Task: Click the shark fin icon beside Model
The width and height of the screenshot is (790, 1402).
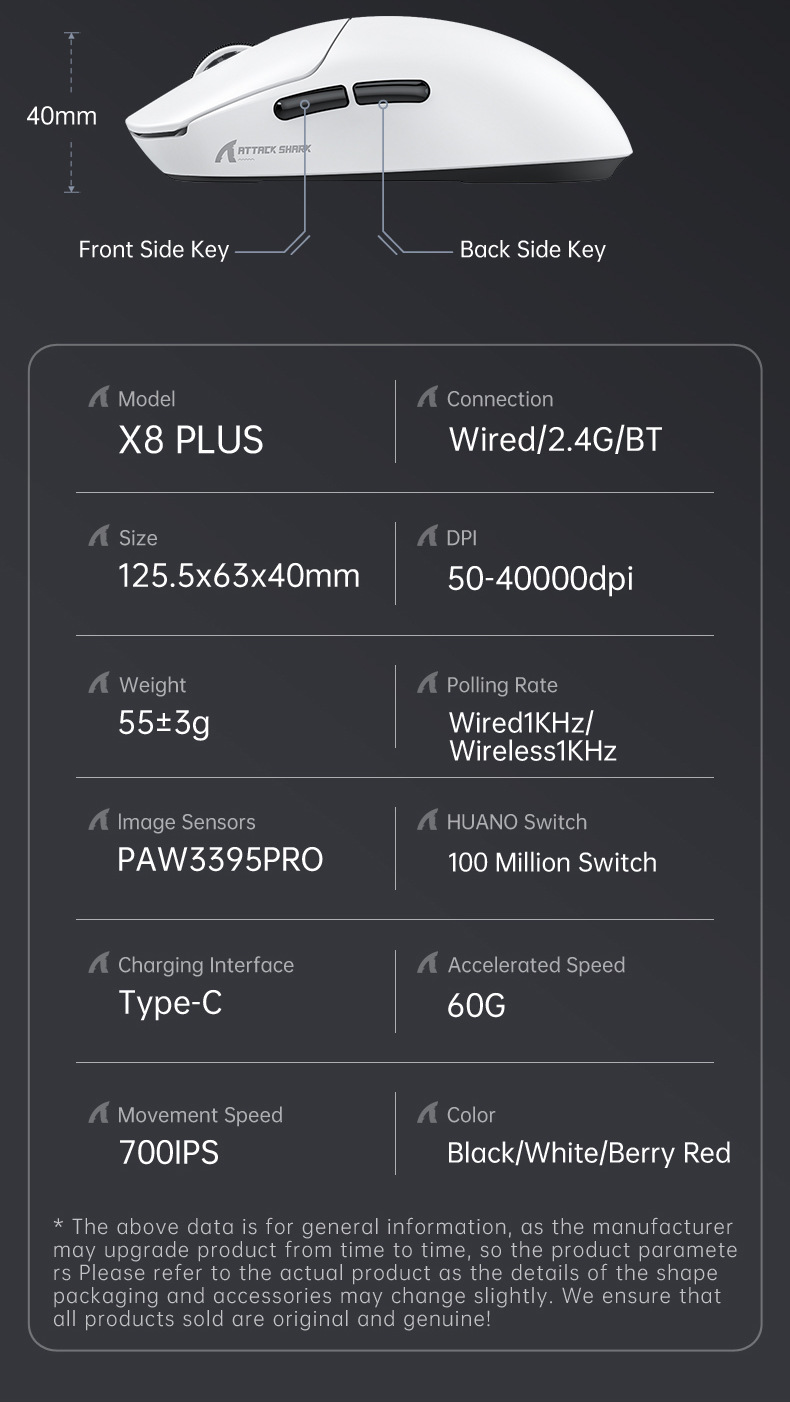Action: [98, 398]
